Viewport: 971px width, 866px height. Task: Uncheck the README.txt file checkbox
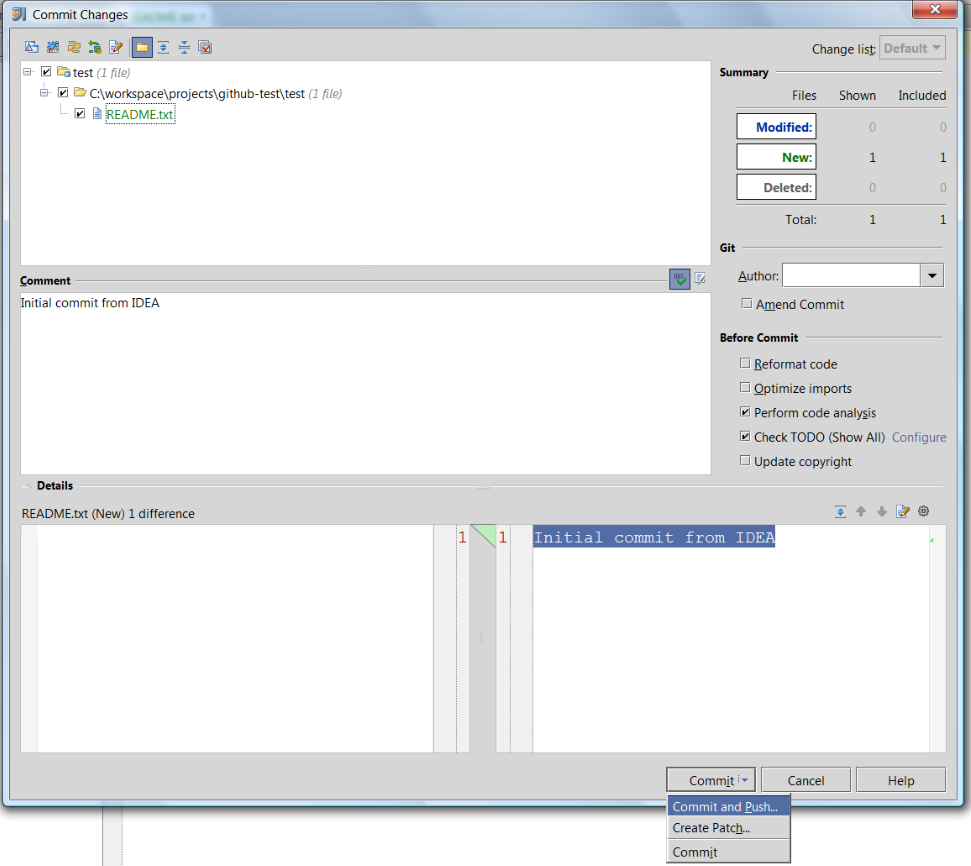[x=80, y=113]
